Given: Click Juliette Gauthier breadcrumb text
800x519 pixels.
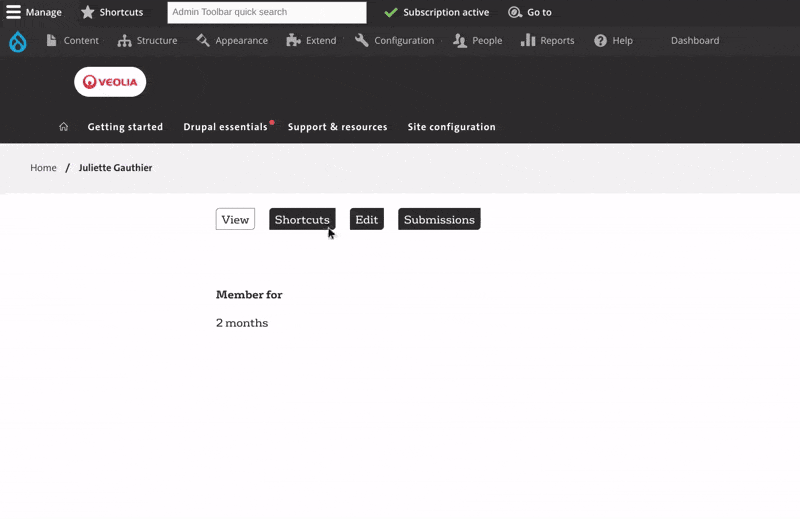Looking at the screenshot, I should click(x=115, y=168).
